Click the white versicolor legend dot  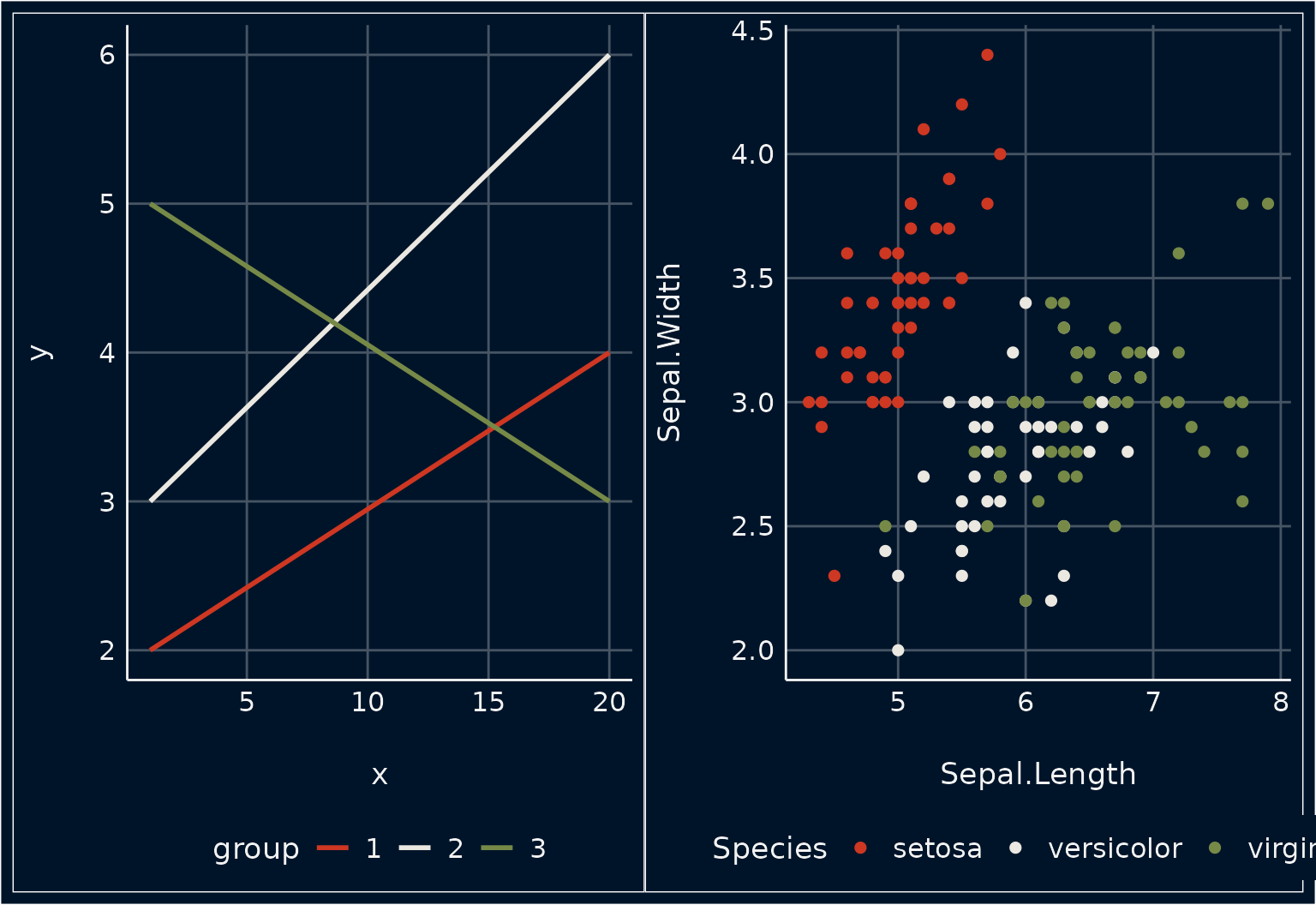[x=1016, y=848]
